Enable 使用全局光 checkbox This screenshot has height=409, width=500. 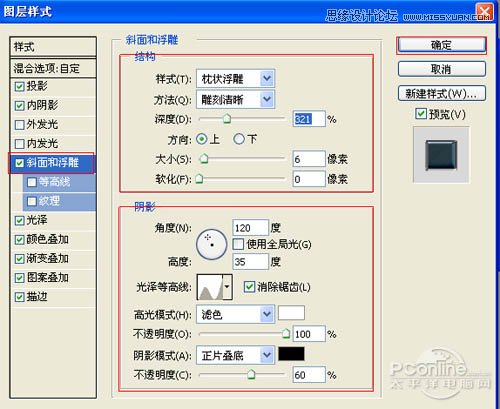click(238, 244)
